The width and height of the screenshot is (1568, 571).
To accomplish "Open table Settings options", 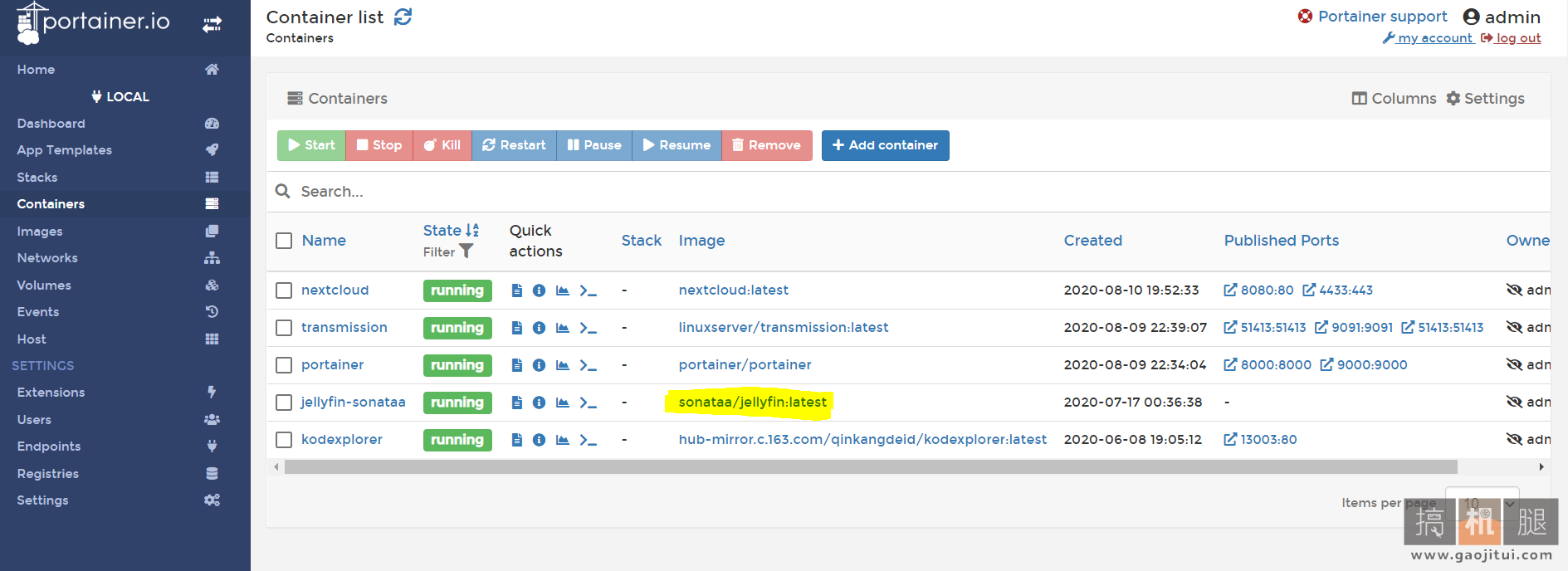I will point(1485,99).
